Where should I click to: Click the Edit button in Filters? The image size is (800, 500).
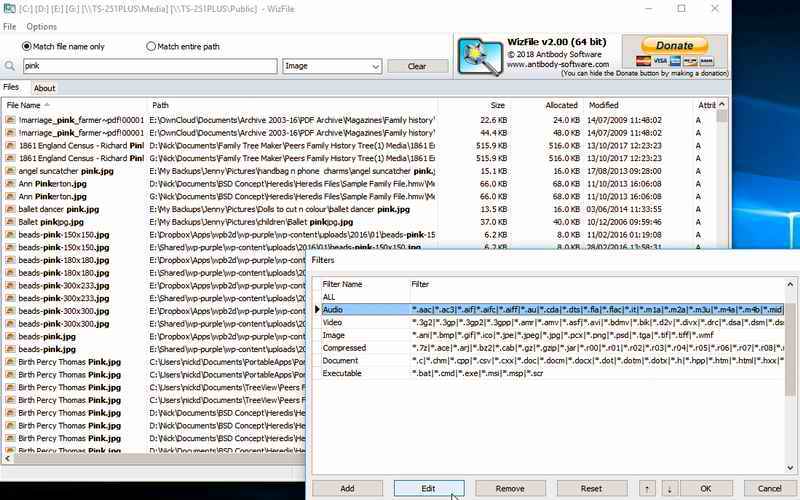coord(428,488)
